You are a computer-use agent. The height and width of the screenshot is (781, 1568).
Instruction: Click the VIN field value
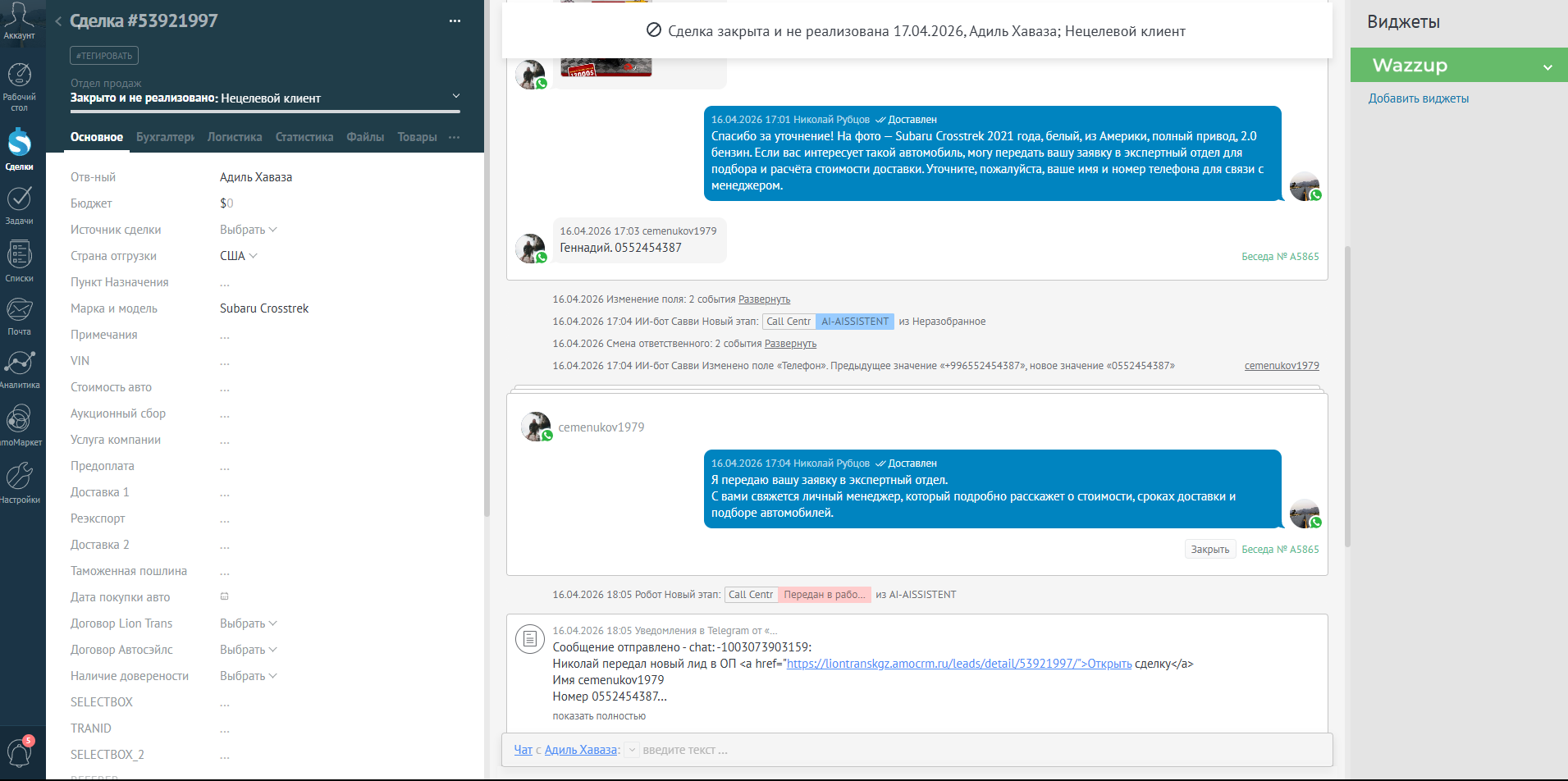coord(225,362)
